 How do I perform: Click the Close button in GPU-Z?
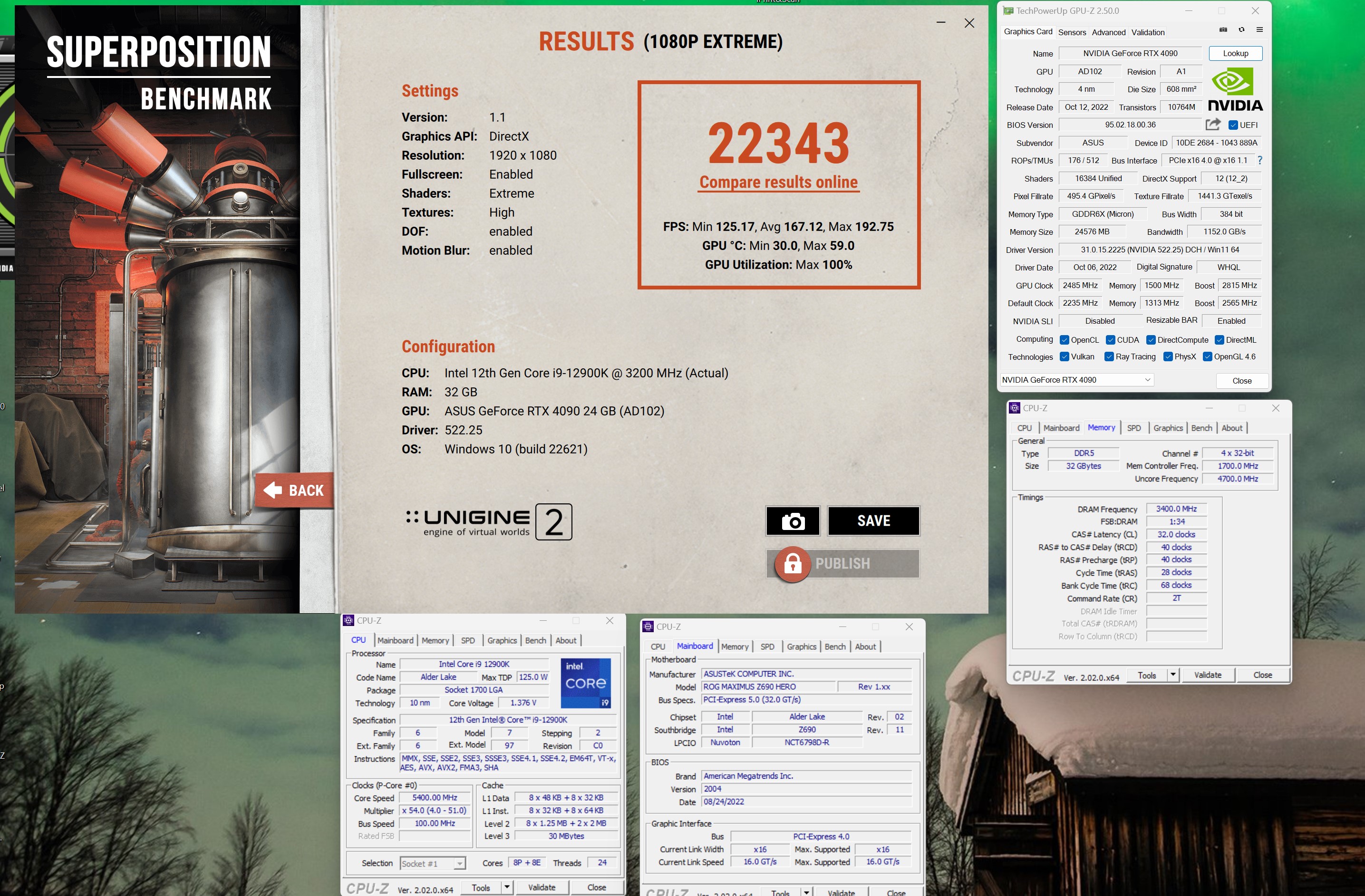[x=1242, y=381]
